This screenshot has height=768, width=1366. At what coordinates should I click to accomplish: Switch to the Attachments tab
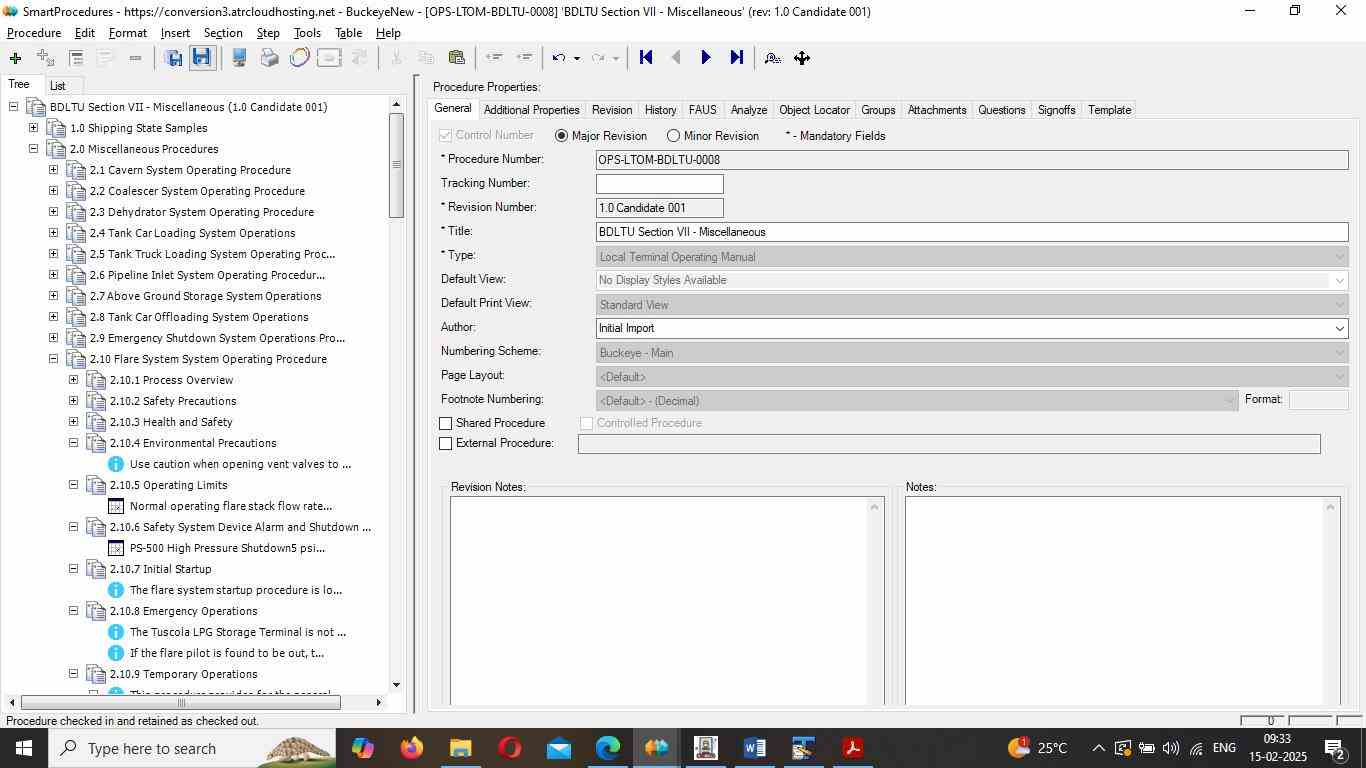(x=937, y=110)
